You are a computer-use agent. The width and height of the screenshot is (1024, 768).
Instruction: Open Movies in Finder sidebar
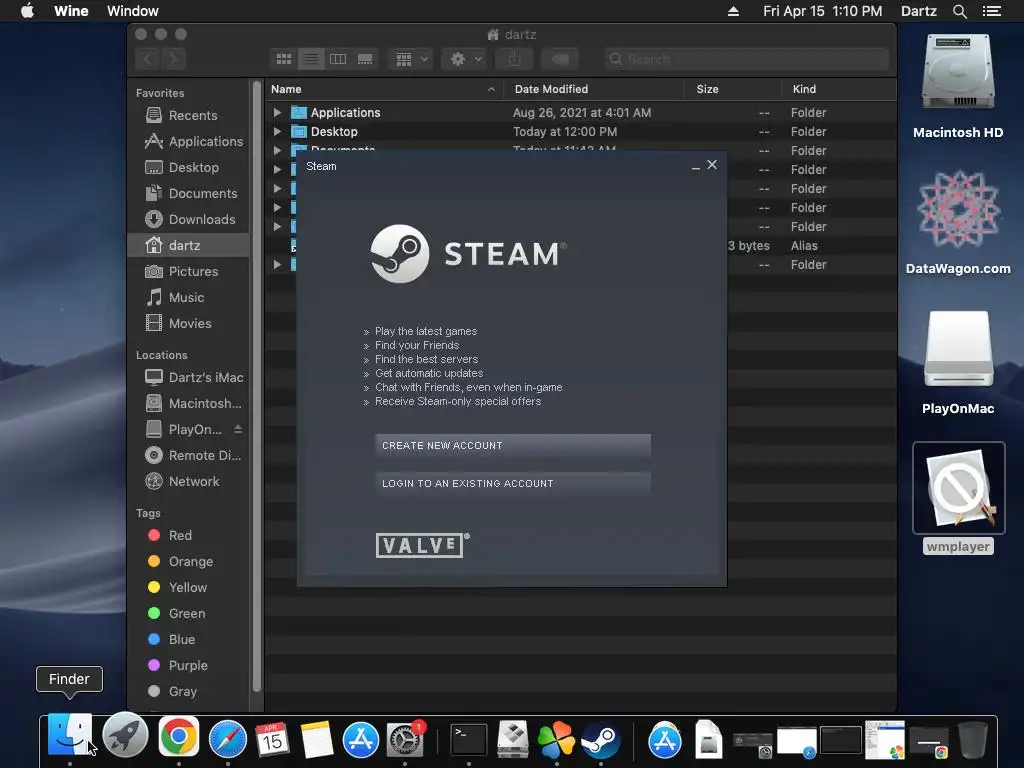[189, 323]
